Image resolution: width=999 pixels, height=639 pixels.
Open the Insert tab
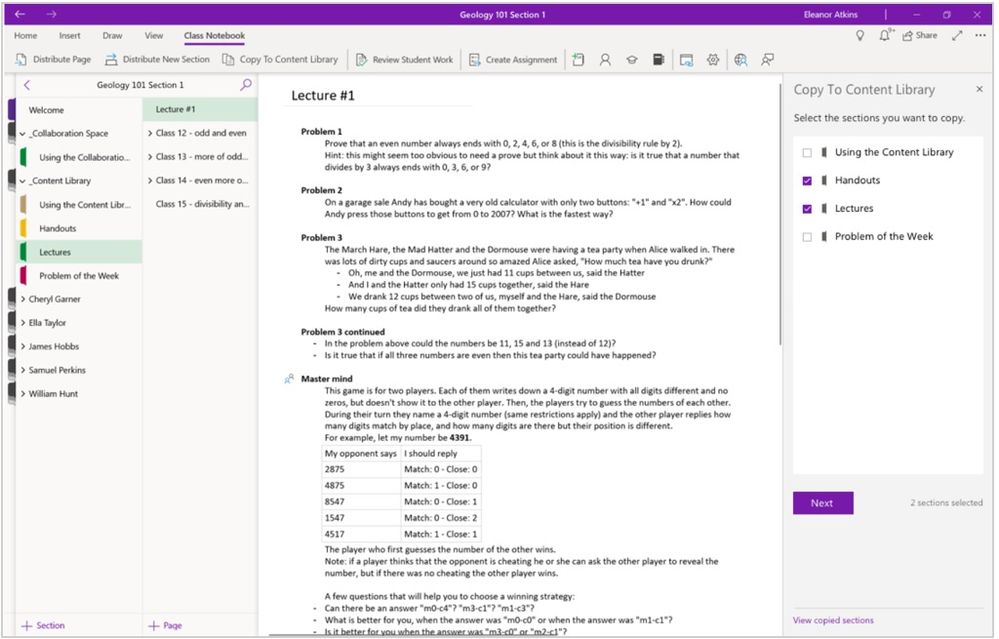(69, 36)
